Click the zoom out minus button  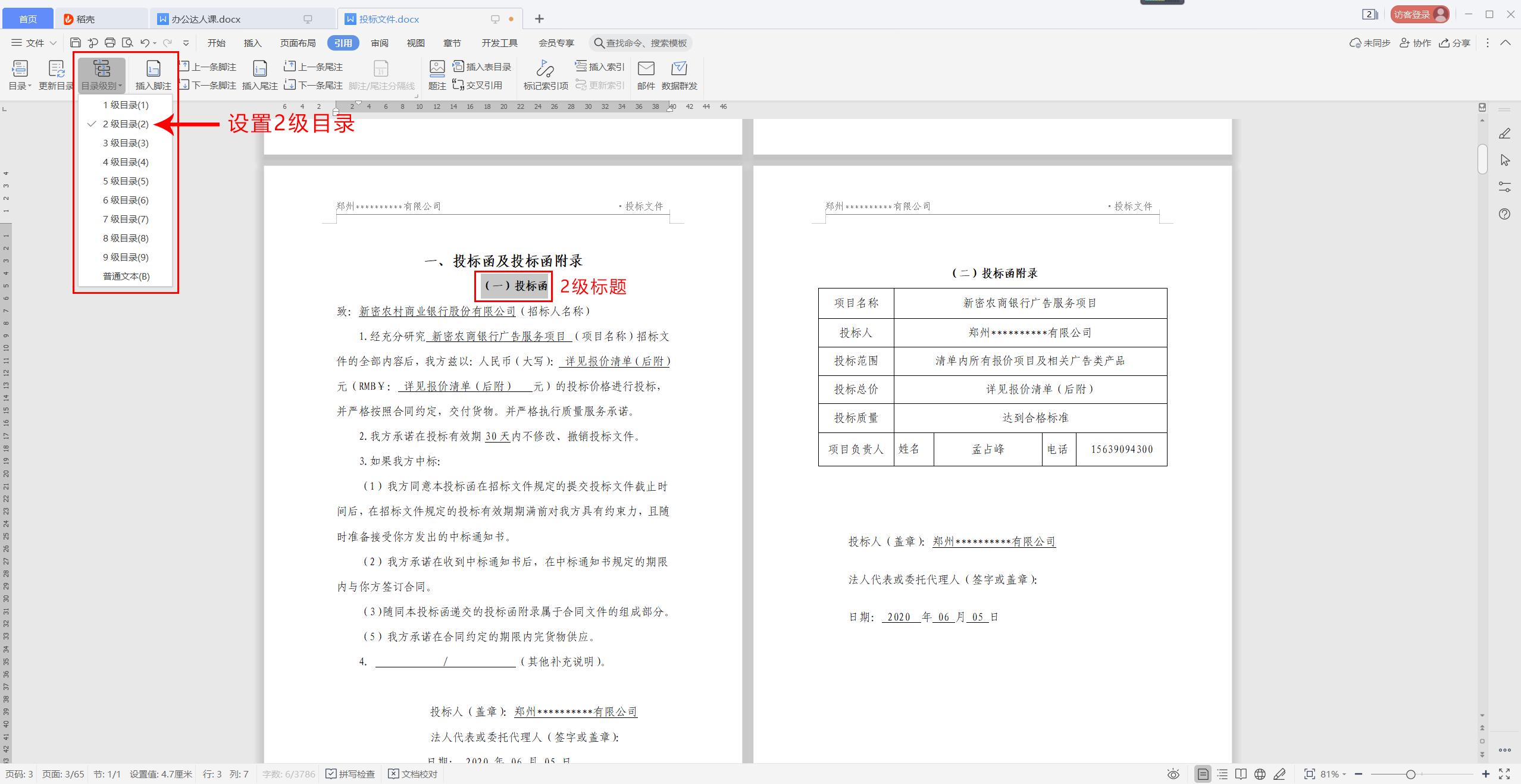pos(1359,774)
